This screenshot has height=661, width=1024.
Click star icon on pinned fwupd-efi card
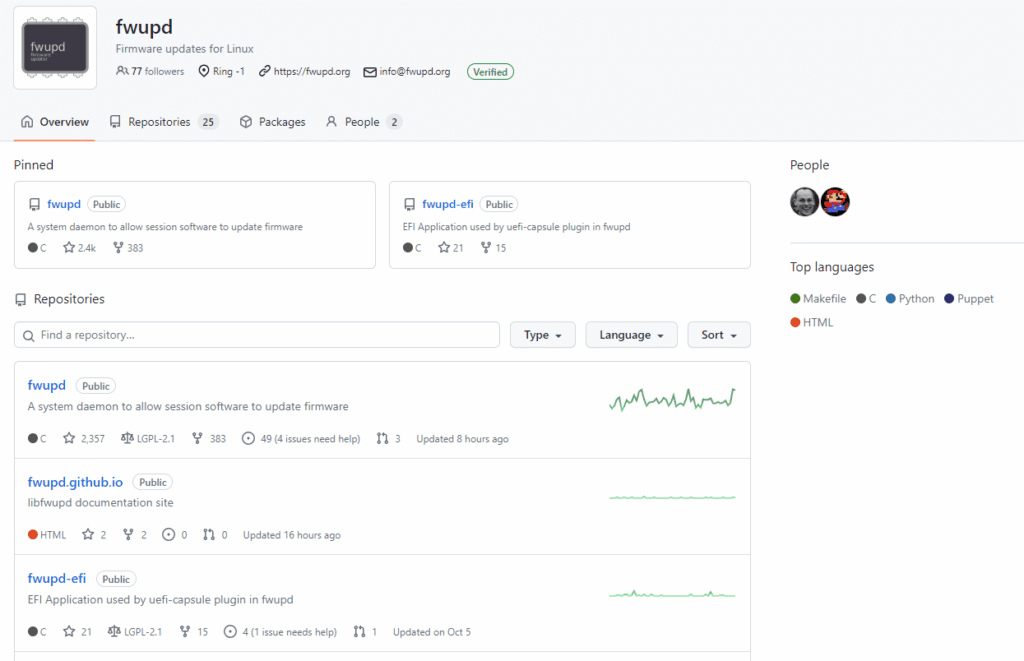pyautogui.click(x=444, y=248)
